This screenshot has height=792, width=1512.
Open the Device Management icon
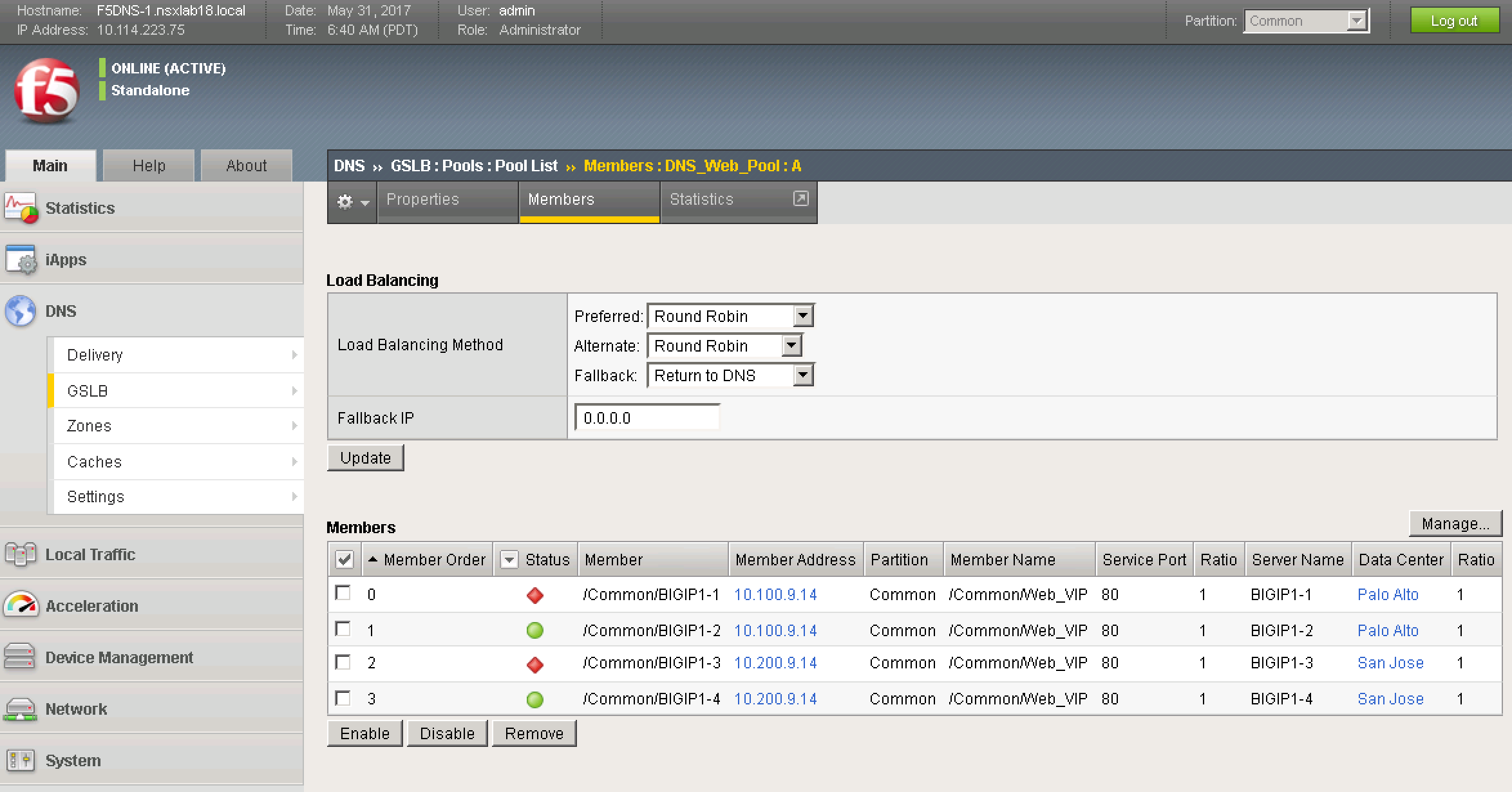tap(21, 657)
